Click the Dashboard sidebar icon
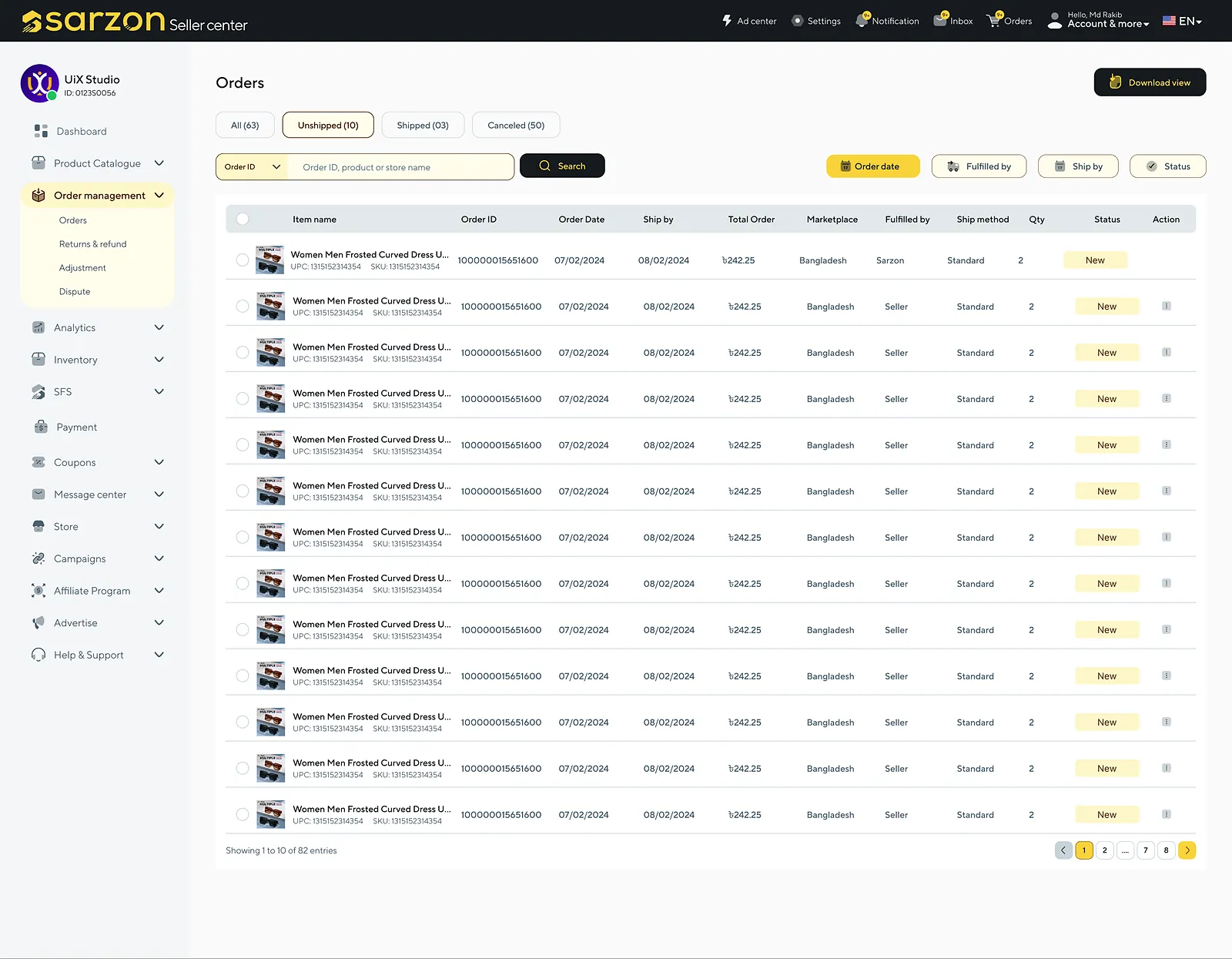Screen dimensions: 1232x959 (x=41, y=131)
